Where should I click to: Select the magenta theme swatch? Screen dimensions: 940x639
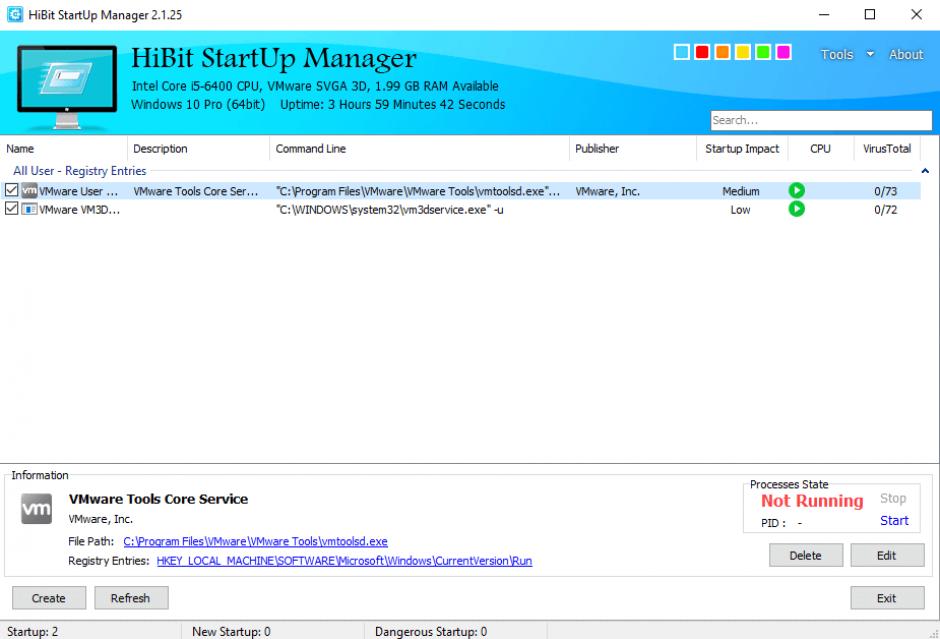[784, 52]
